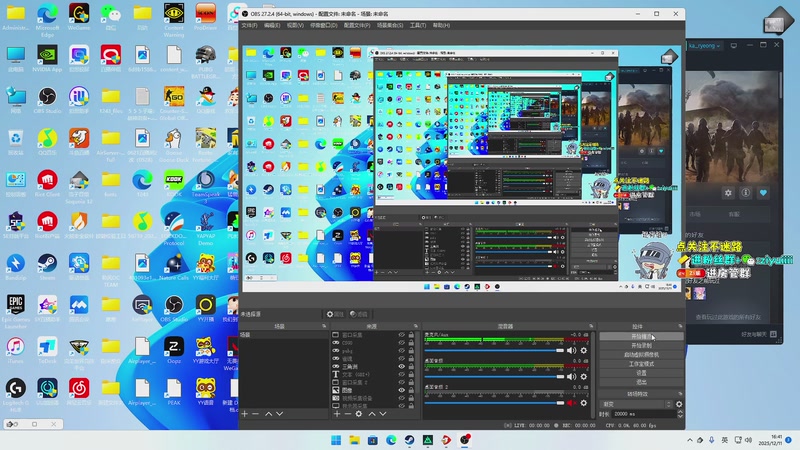Open ka_ryeong account dropdown in Steam
Viewport: 800px width, 450px height.
(x=704, y=45)
